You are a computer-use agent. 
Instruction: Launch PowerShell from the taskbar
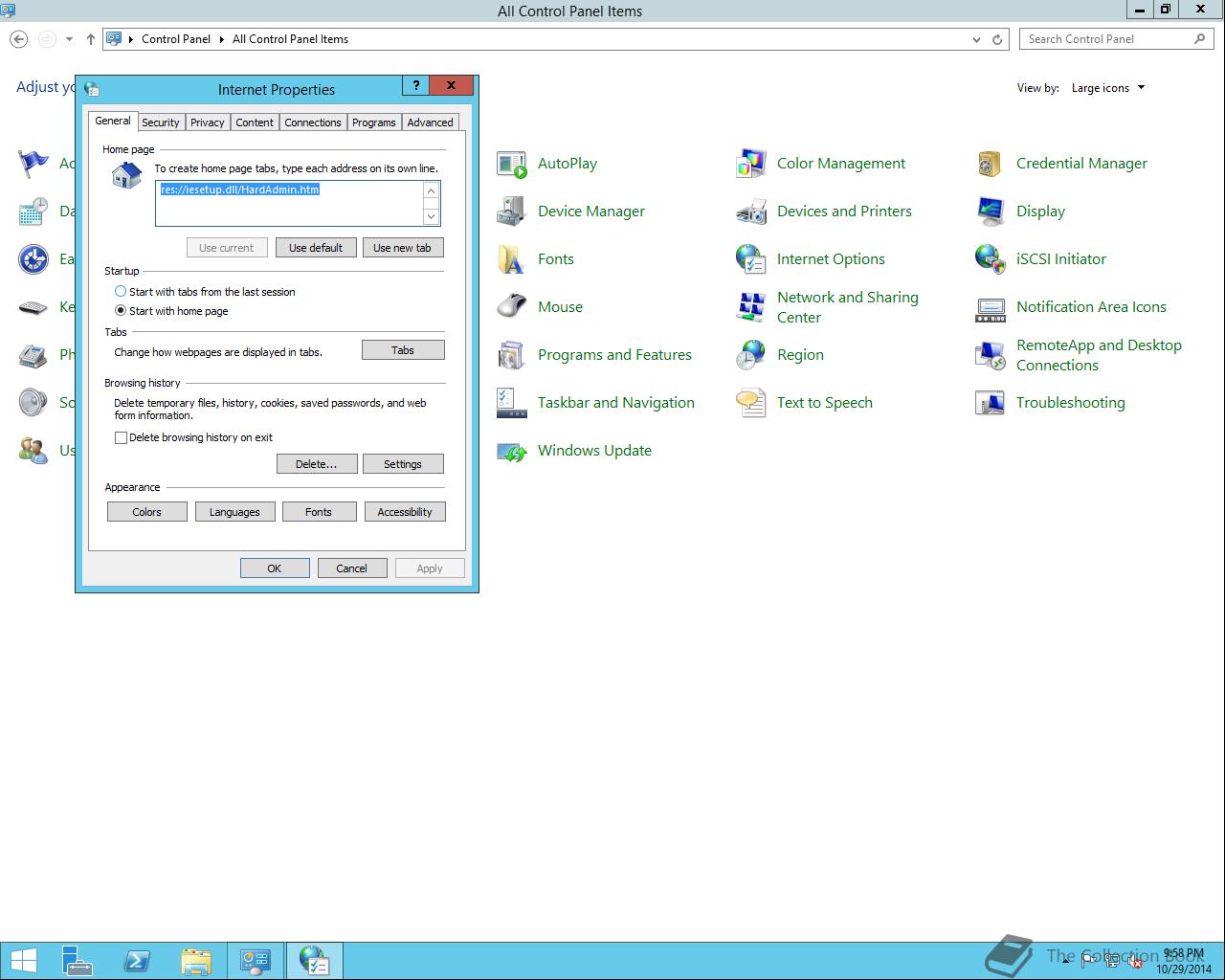137,961
